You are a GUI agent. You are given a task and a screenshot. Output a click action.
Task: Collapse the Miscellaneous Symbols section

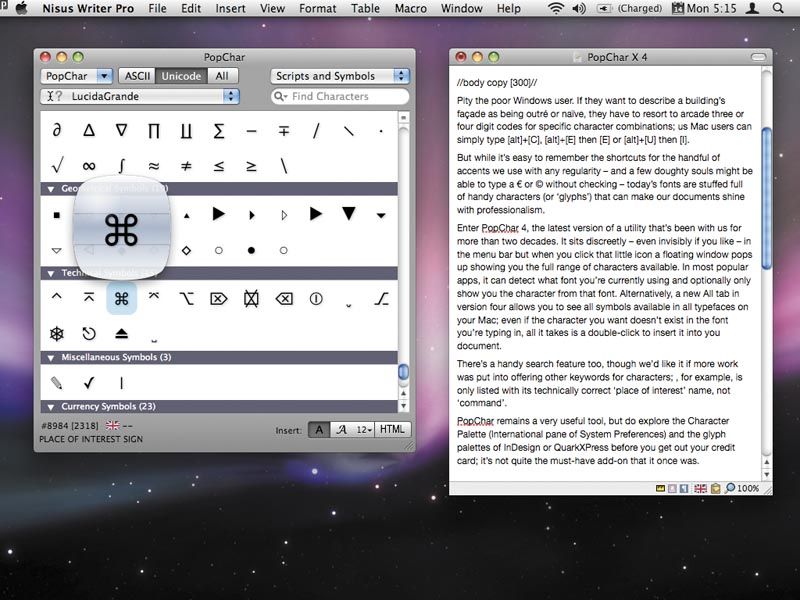pos(51,358)
